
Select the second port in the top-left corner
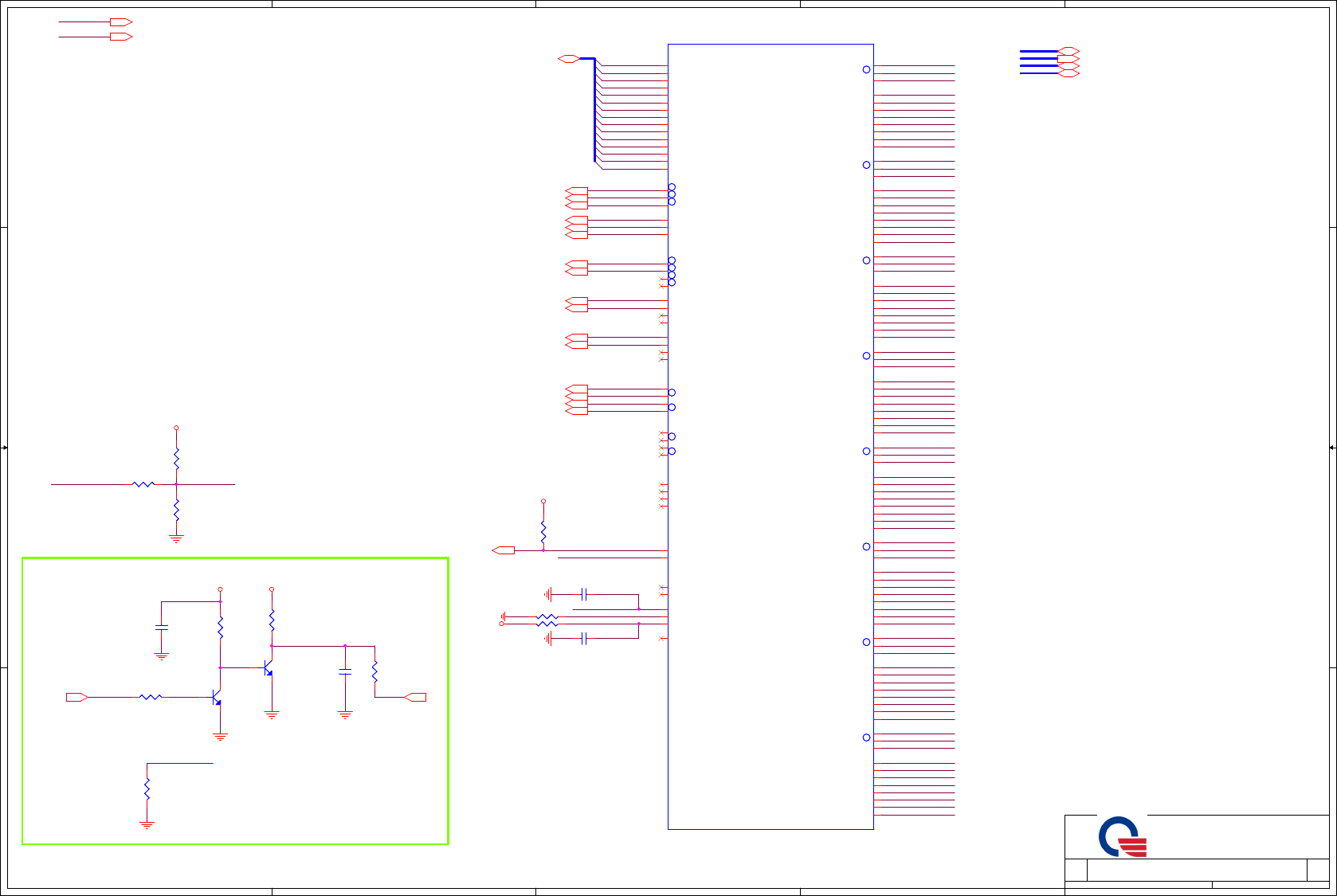point(121,37)
